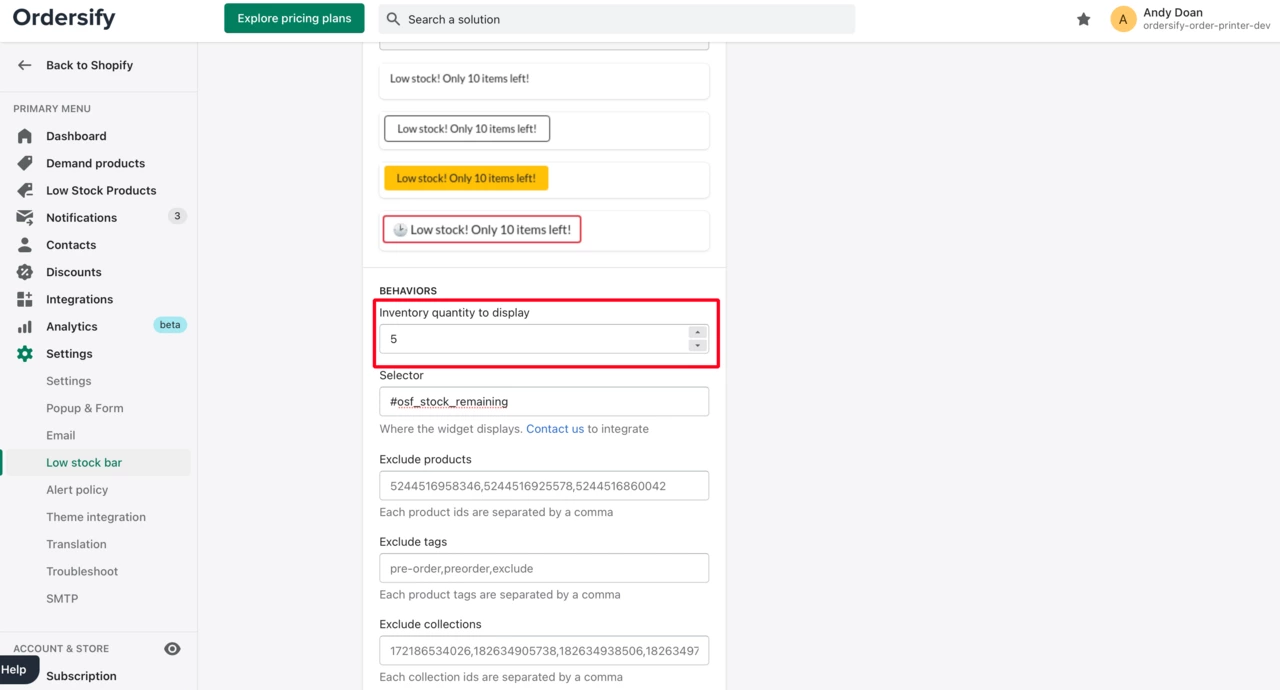Decrease inventory quantity with down arrow
The height and width of the screenshot is (690, 1280).
coord(698,345)
